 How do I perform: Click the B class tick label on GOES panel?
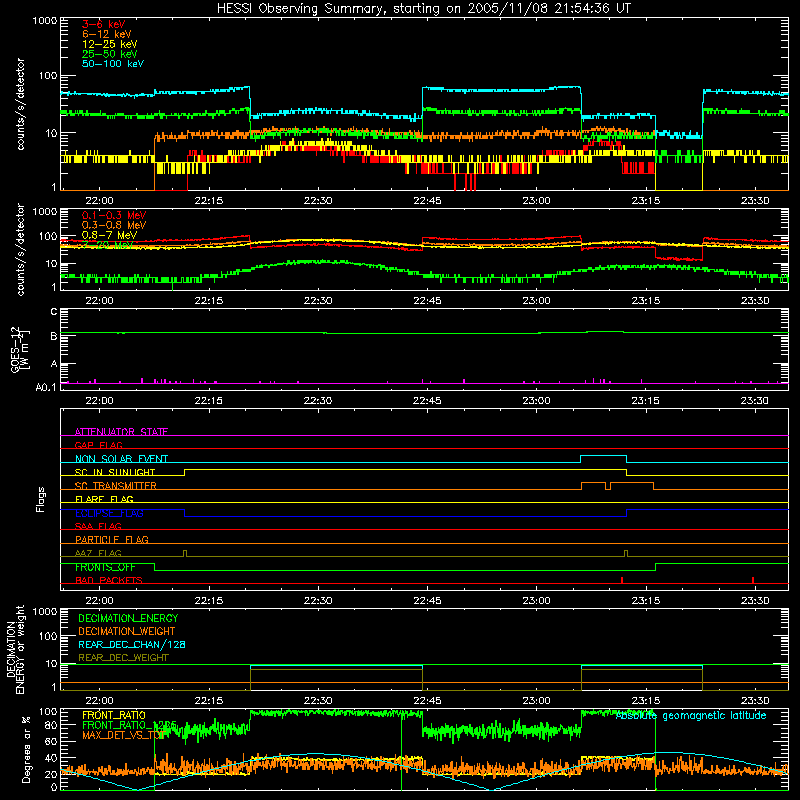click(54, 336)
